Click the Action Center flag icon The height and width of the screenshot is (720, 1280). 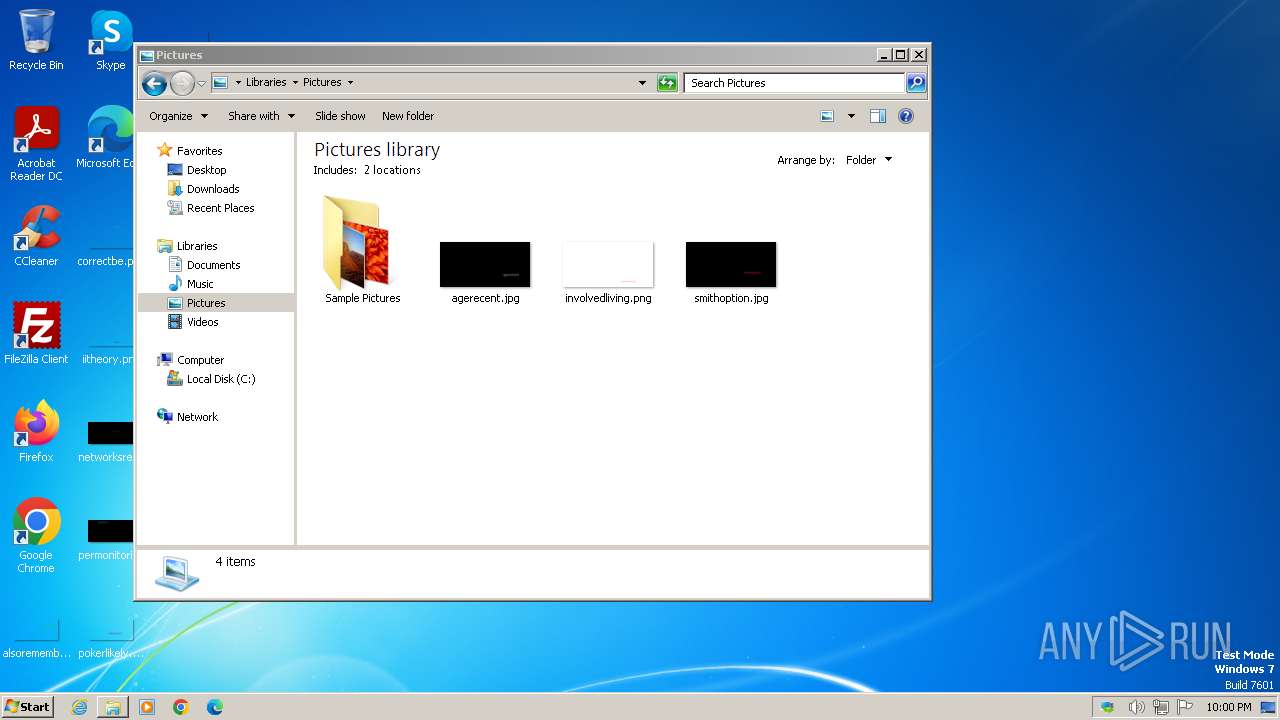point(1185,707)
